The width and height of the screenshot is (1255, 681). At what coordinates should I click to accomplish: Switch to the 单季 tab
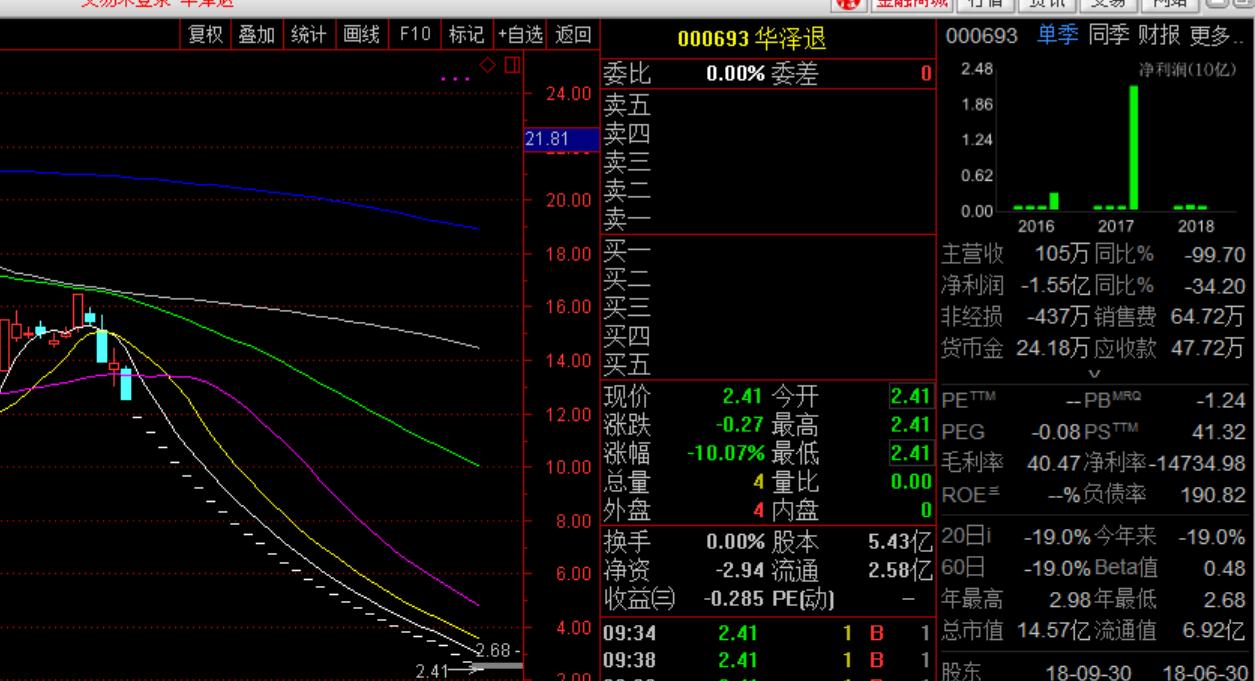[1058, 36]
